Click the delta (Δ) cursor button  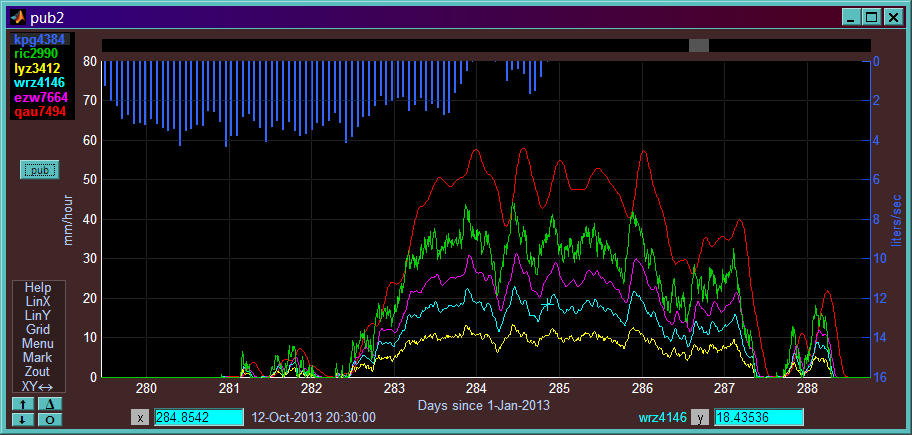(50, 404)
